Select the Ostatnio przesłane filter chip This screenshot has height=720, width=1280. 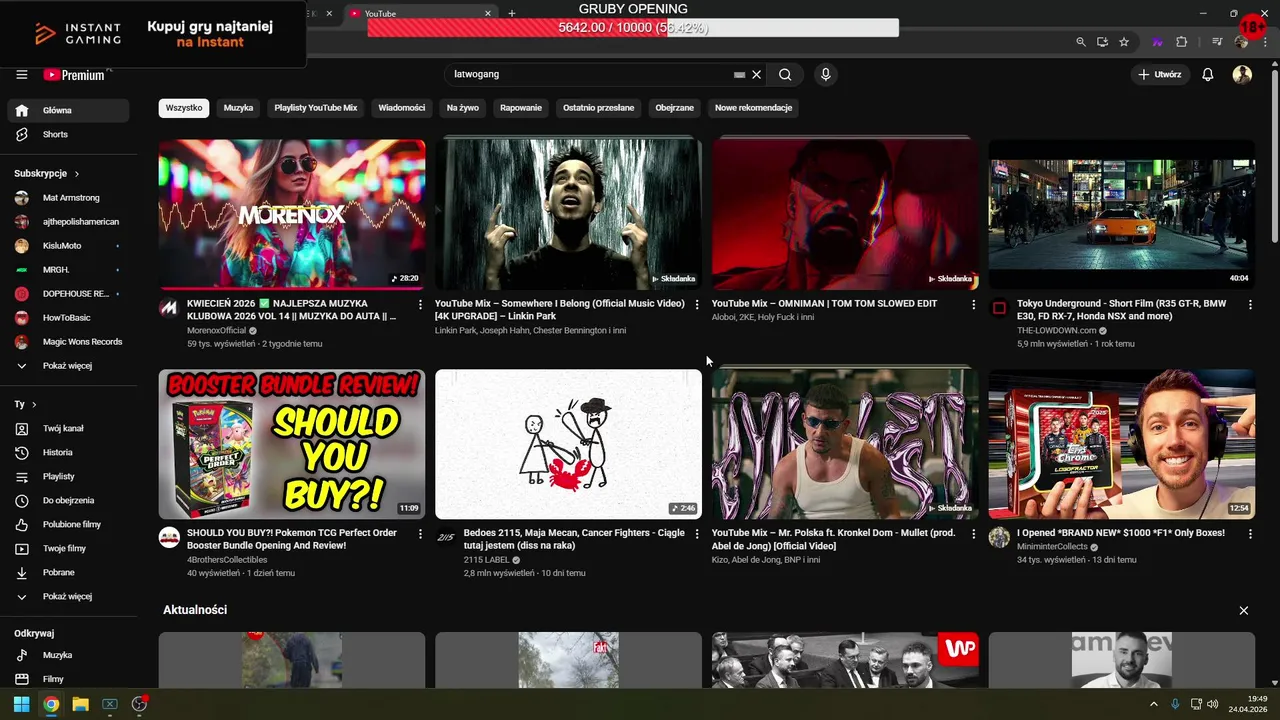pos(598,107)
